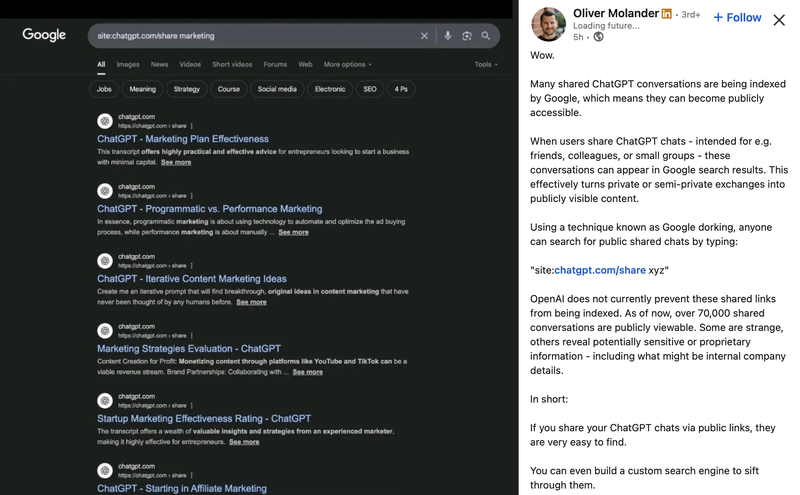Screen dimensions: 800x495
Task: Click the '5h' post timestamp
Action: click(x=578, y=37)
